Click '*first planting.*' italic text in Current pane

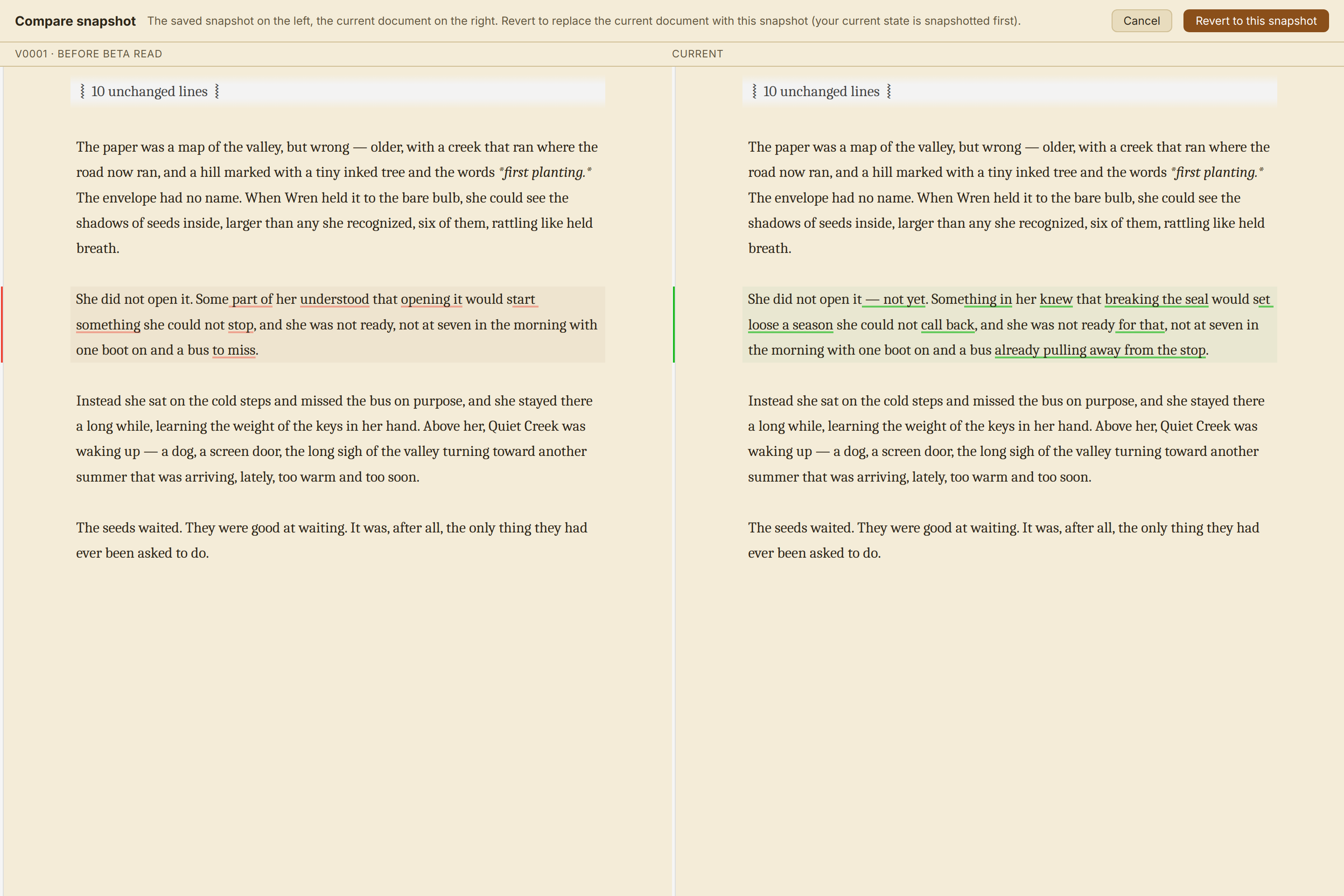tap(1217, 173)
